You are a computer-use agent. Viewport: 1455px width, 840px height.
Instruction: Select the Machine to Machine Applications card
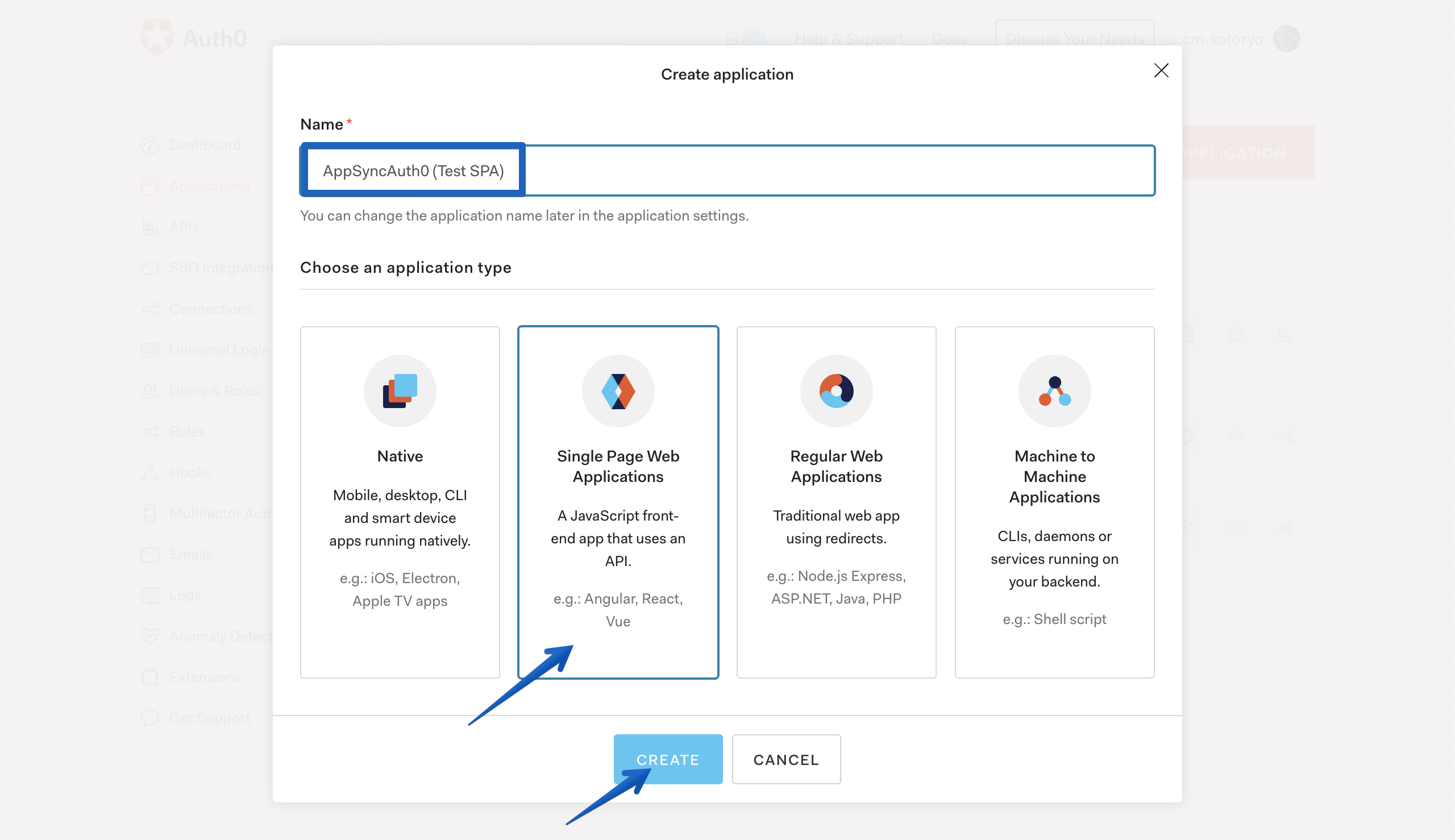pos(1054,502)
